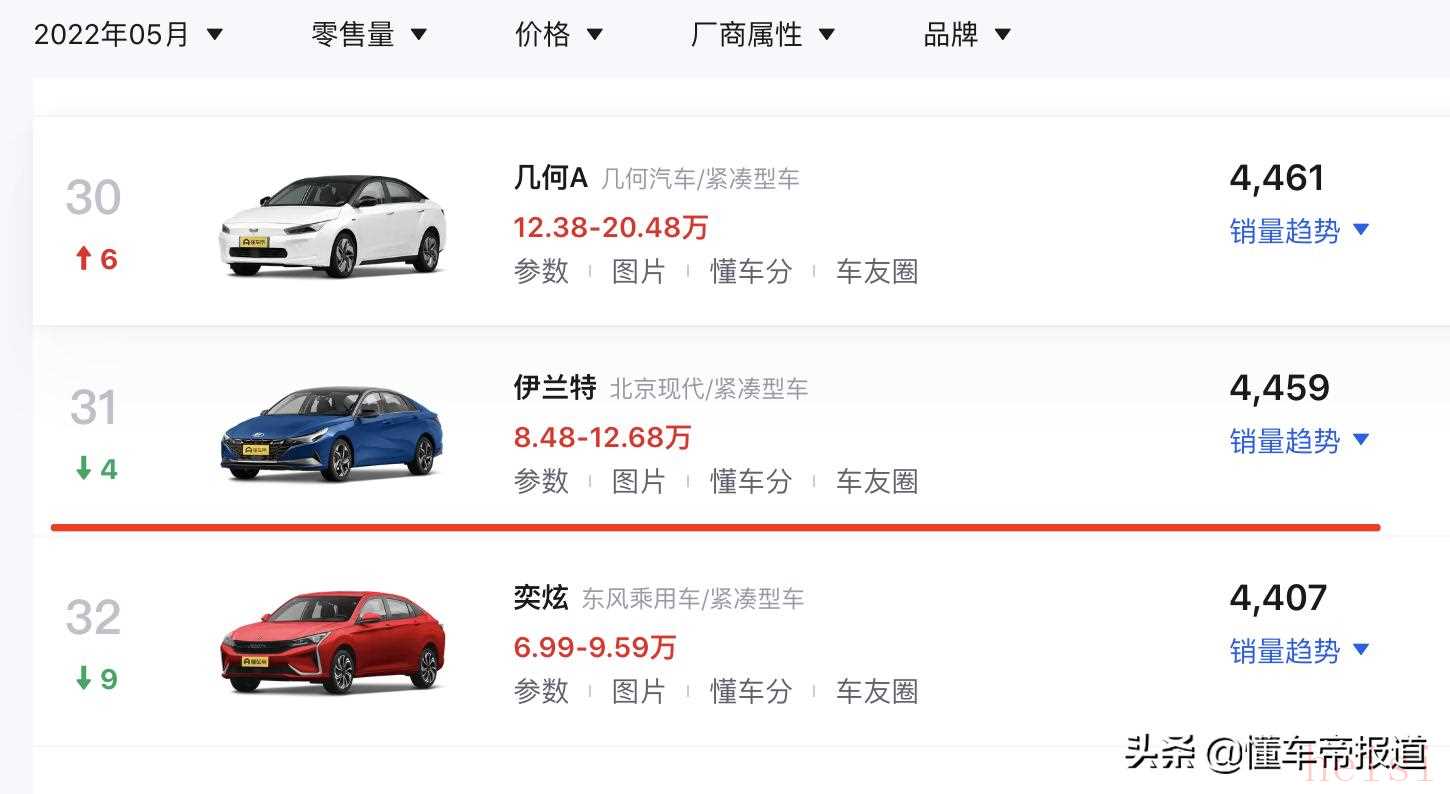Open the 几何A model title link
This screenshot has width=1450, height=794.
550,178
